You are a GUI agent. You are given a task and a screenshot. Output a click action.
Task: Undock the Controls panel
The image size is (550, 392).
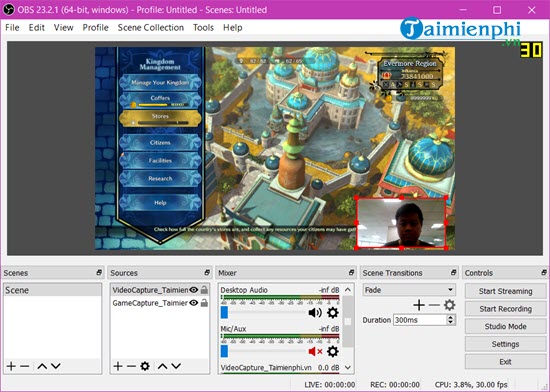click(544, 272)
